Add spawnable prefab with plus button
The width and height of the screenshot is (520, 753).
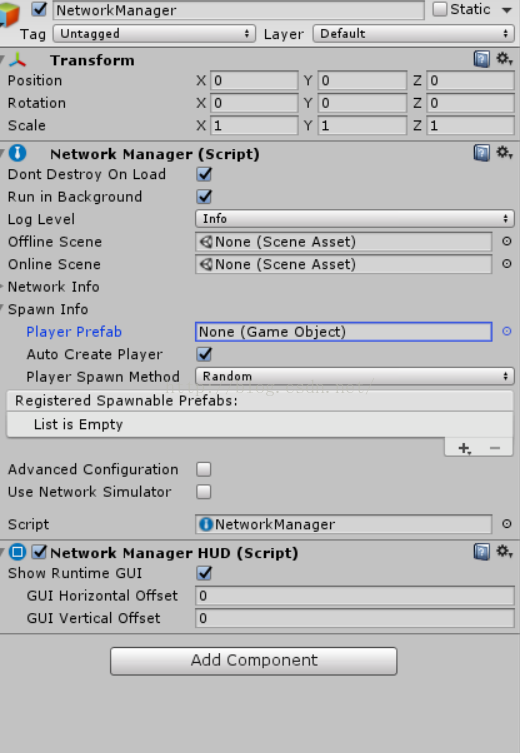pyautogui.click(x=464, y=448)
